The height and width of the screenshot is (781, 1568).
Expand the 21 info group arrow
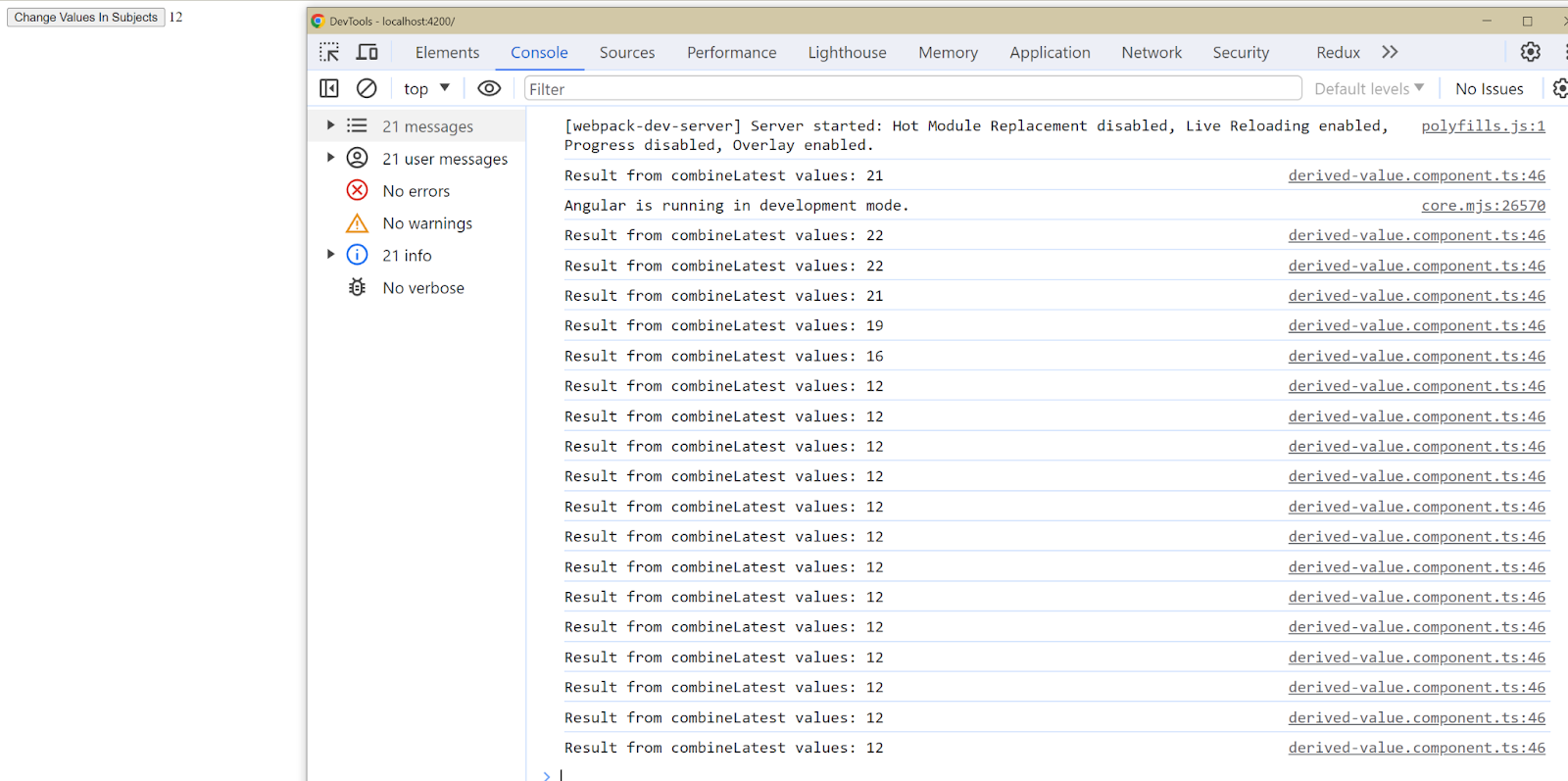tap(330, 255)
